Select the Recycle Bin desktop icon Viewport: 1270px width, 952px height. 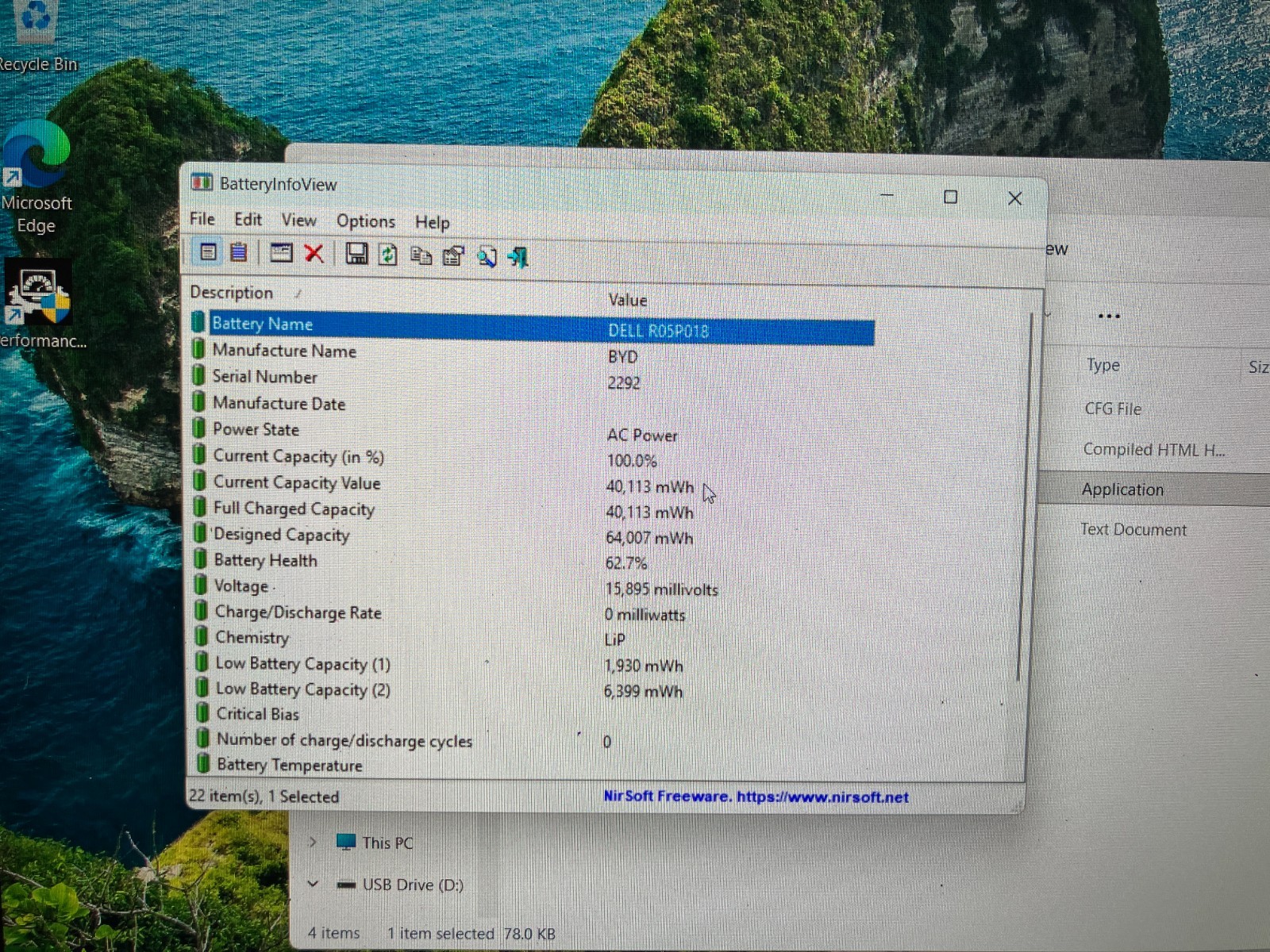click(37, 36)
